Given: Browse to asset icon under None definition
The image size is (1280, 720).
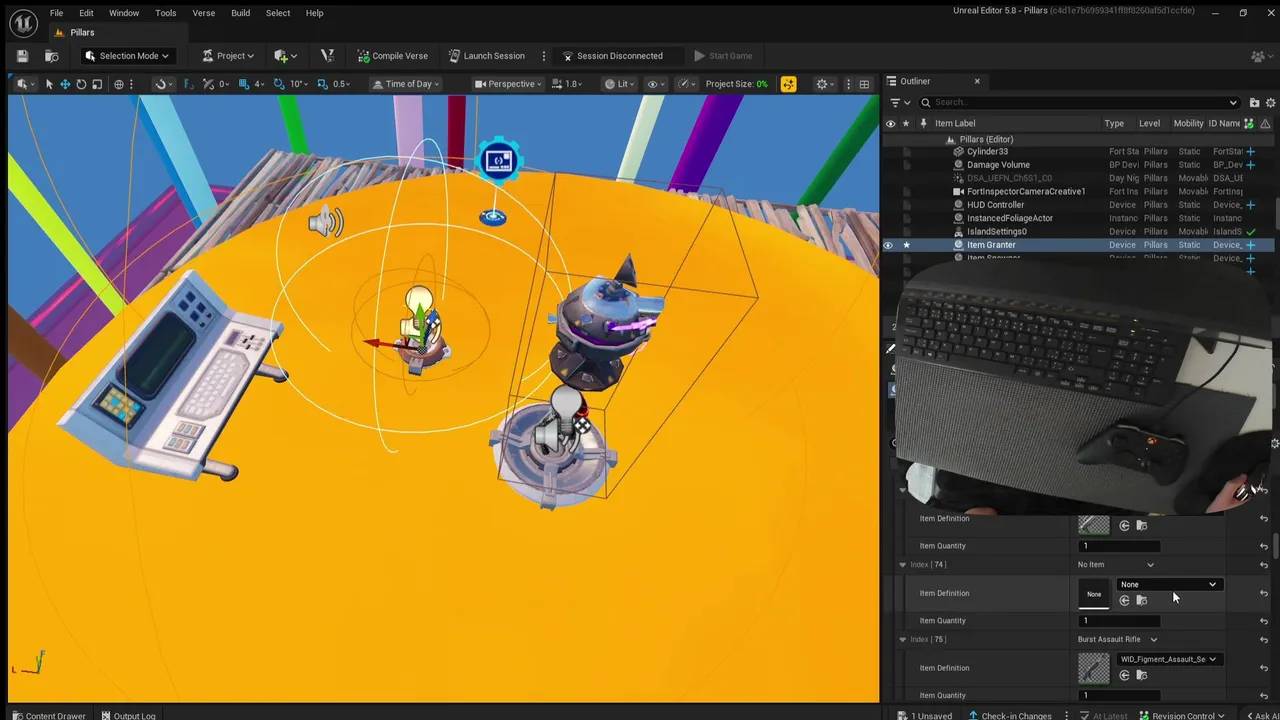Looking at the screenshot, I should [x=1141, y=600].
